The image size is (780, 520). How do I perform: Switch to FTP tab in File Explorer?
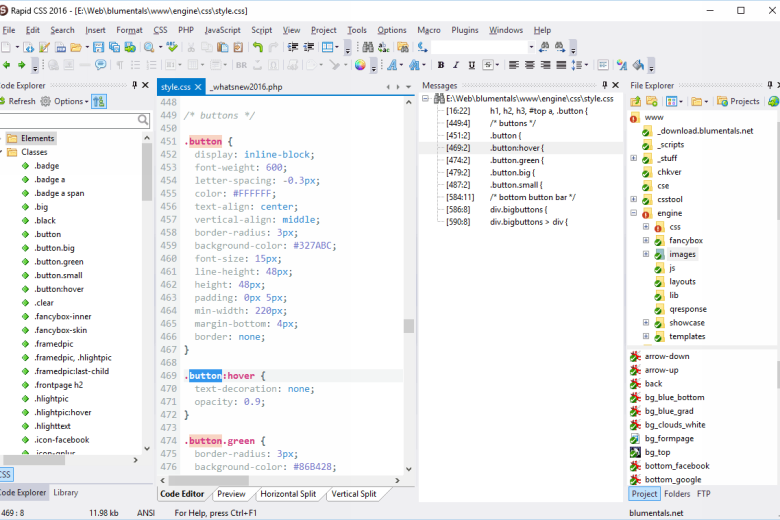click(703, 494)
